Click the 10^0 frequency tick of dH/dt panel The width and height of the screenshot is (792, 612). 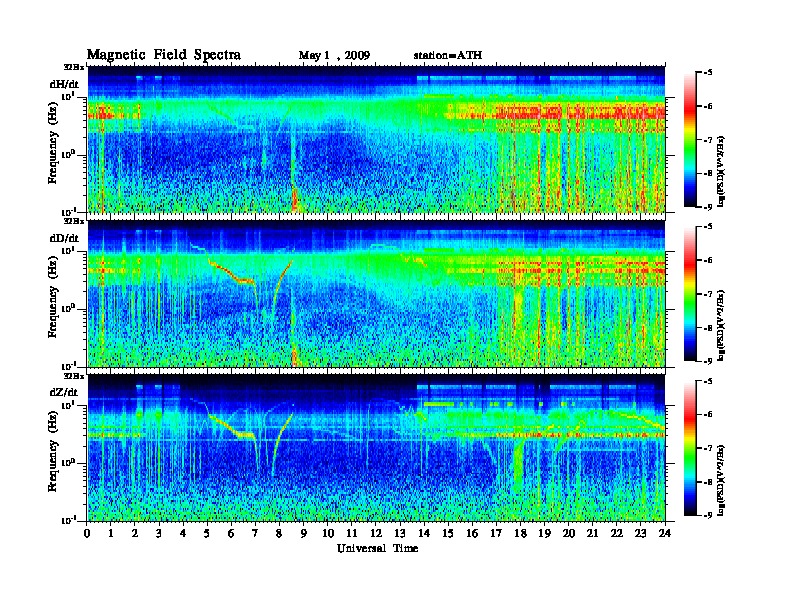(68, 154)
